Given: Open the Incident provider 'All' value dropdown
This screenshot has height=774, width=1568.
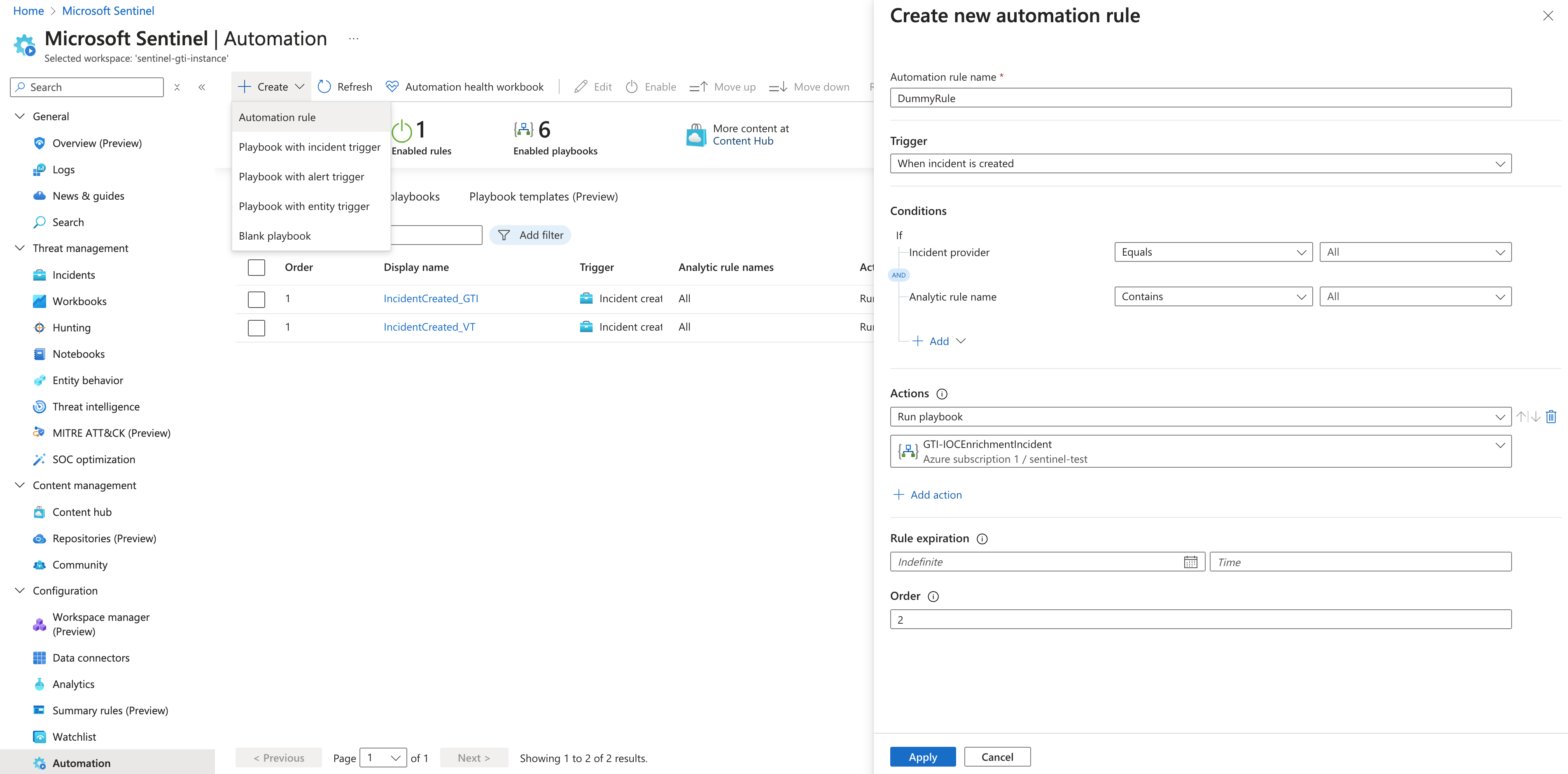Looking at the screenshot, I should (1415, 252).
